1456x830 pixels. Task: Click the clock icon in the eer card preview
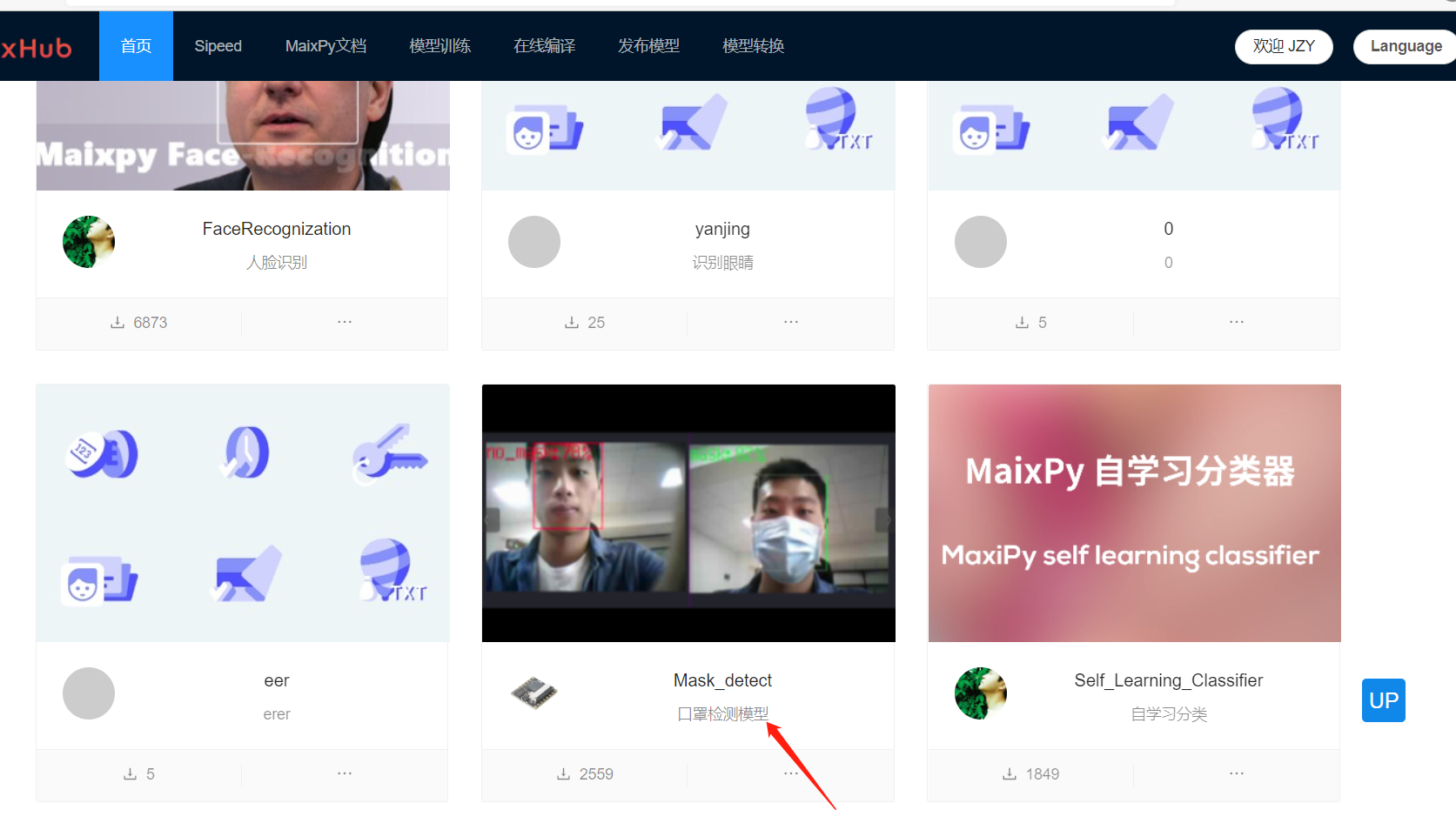coord(246,453)
